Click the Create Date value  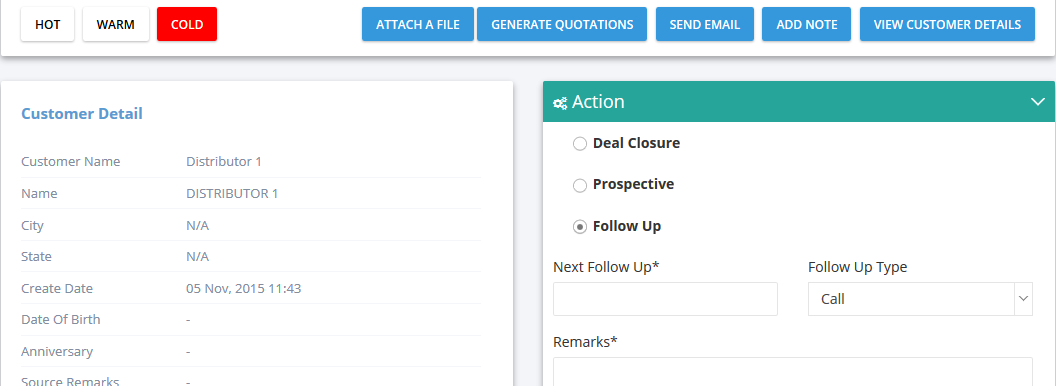(244, 289)
